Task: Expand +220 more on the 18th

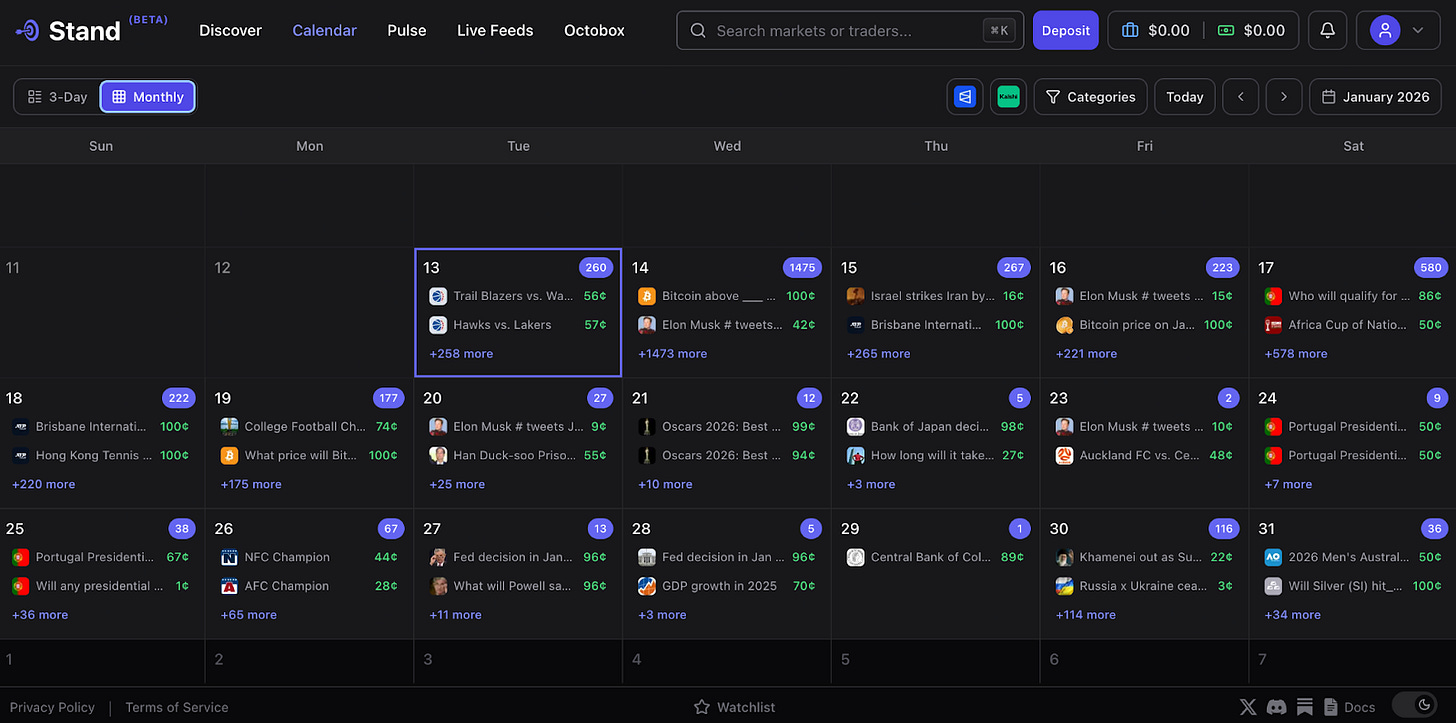Action: pos(43,484)
